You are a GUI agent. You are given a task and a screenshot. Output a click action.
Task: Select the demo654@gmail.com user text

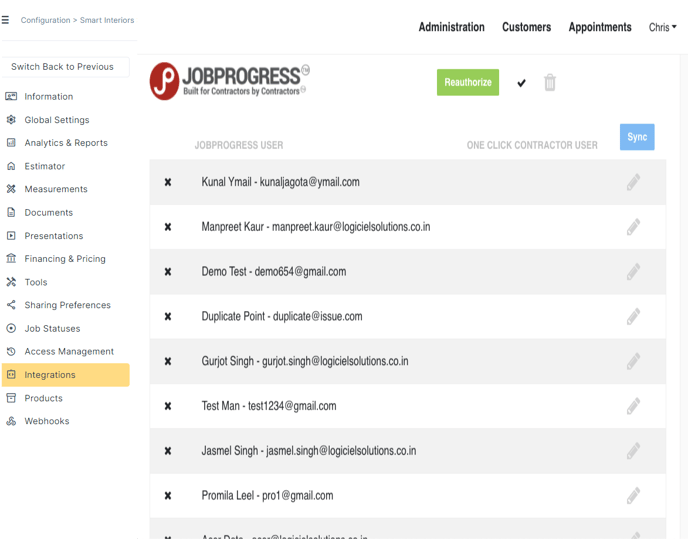click(300, 272)
